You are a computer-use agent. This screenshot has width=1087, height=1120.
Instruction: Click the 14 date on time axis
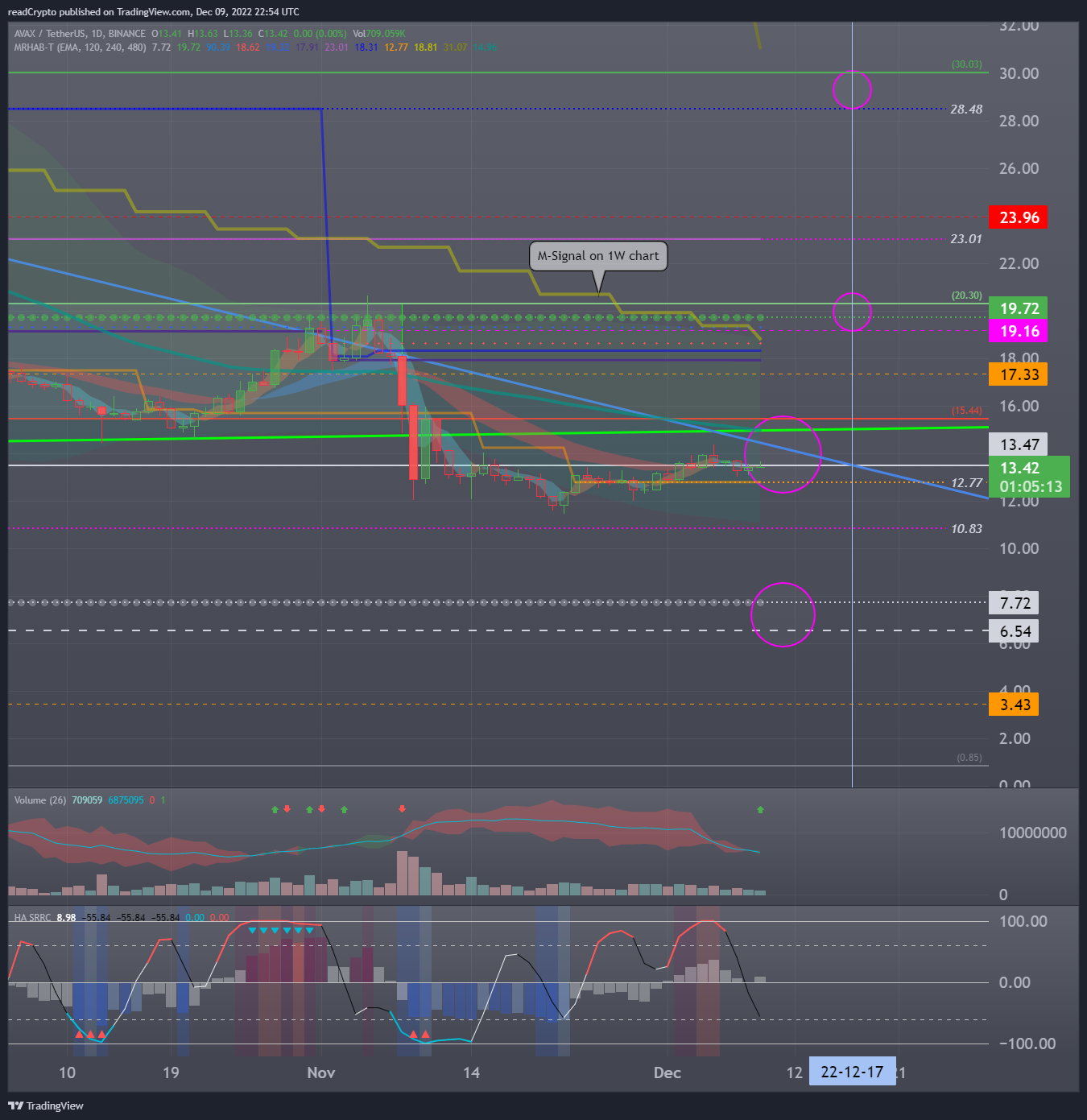coord(471,1072)
